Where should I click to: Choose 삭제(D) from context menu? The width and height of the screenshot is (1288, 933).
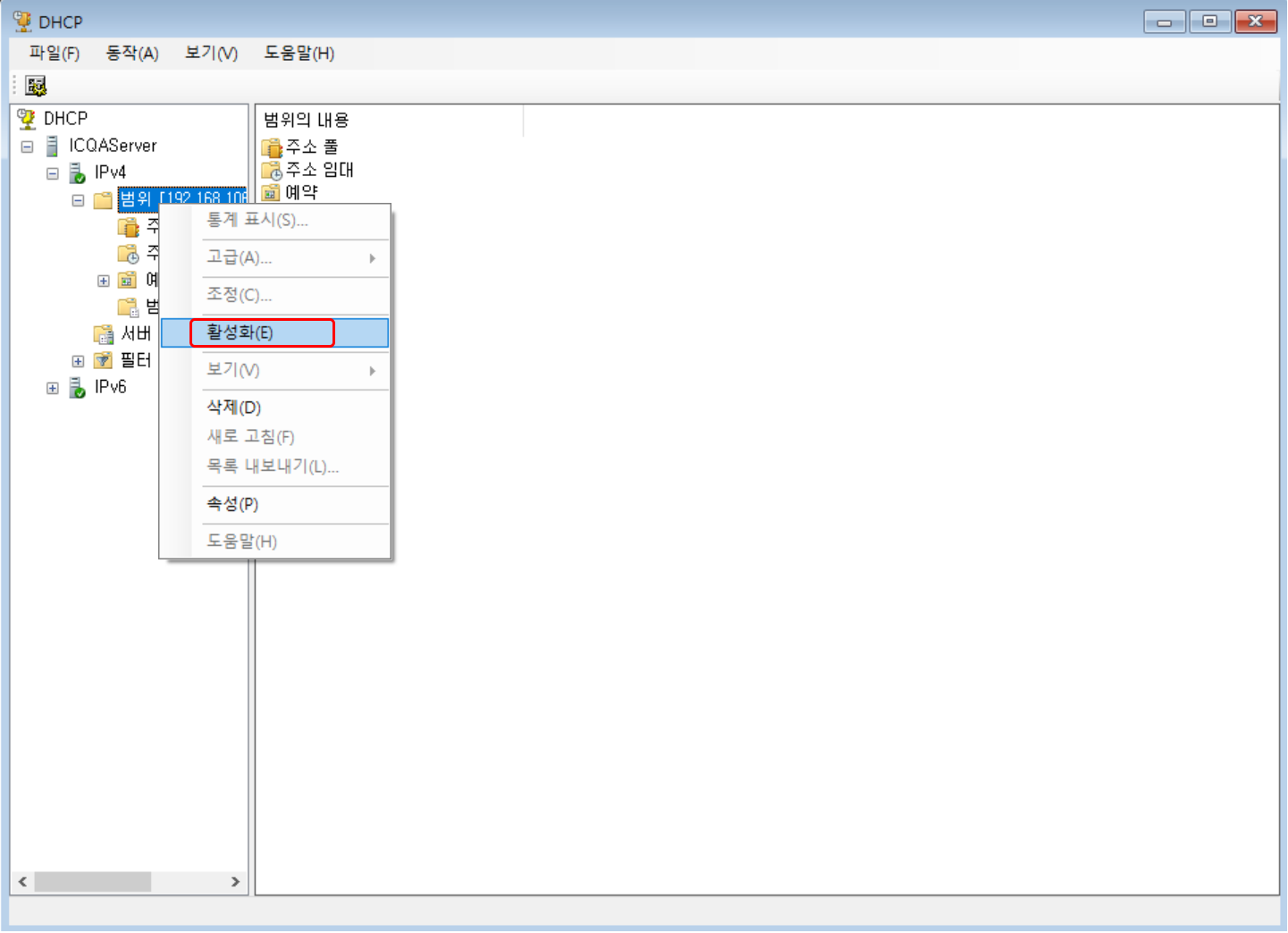tap(274, 408)
